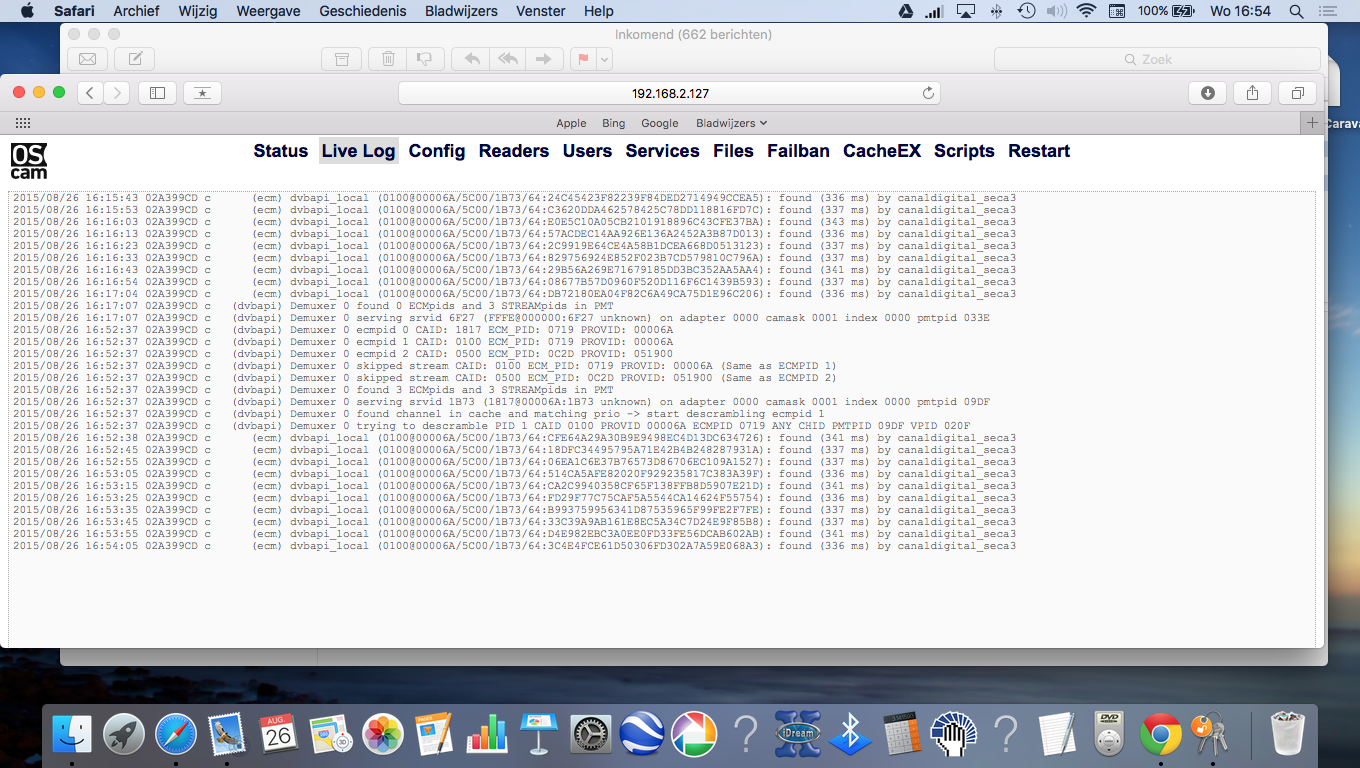
Task: Click the Zoek search field in Mail
Action: tap(1157, 59)
